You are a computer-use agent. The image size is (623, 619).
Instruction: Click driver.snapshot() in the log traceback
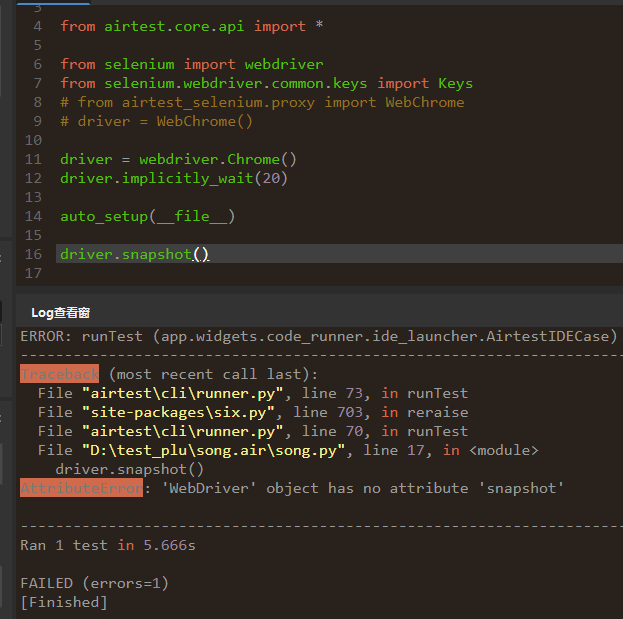tap(130, 470)
